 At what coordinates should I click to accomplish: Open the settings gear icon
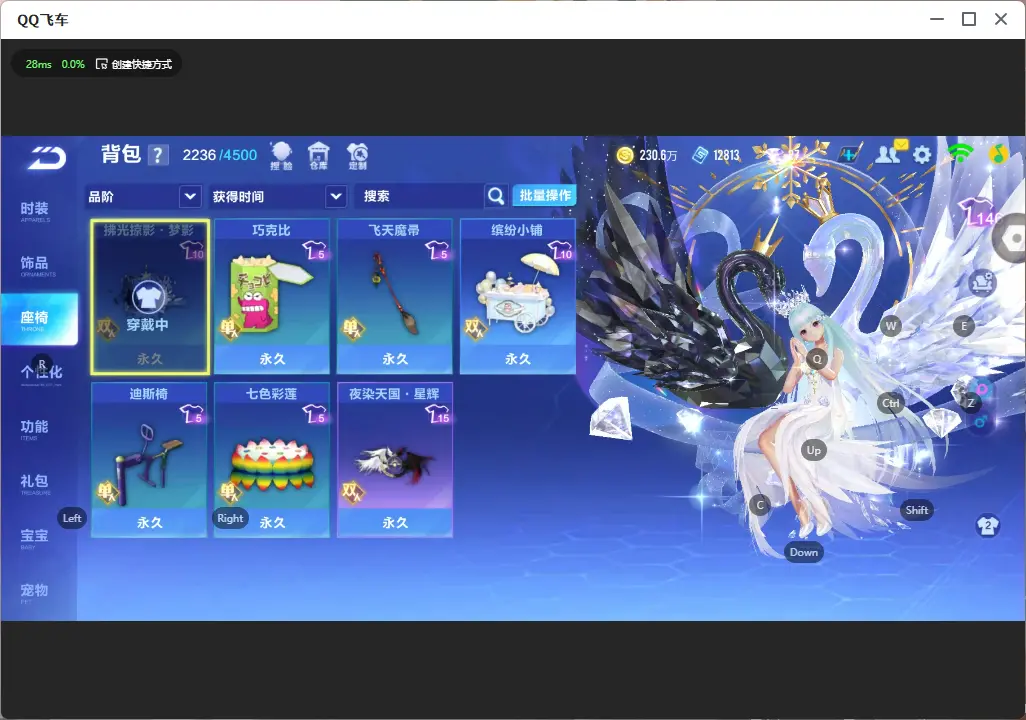(x=921, y=155)
